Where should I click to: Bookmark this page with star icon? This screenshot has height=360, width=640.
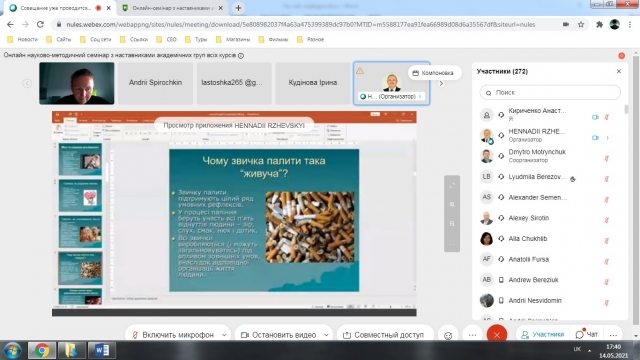click(581, 24)
